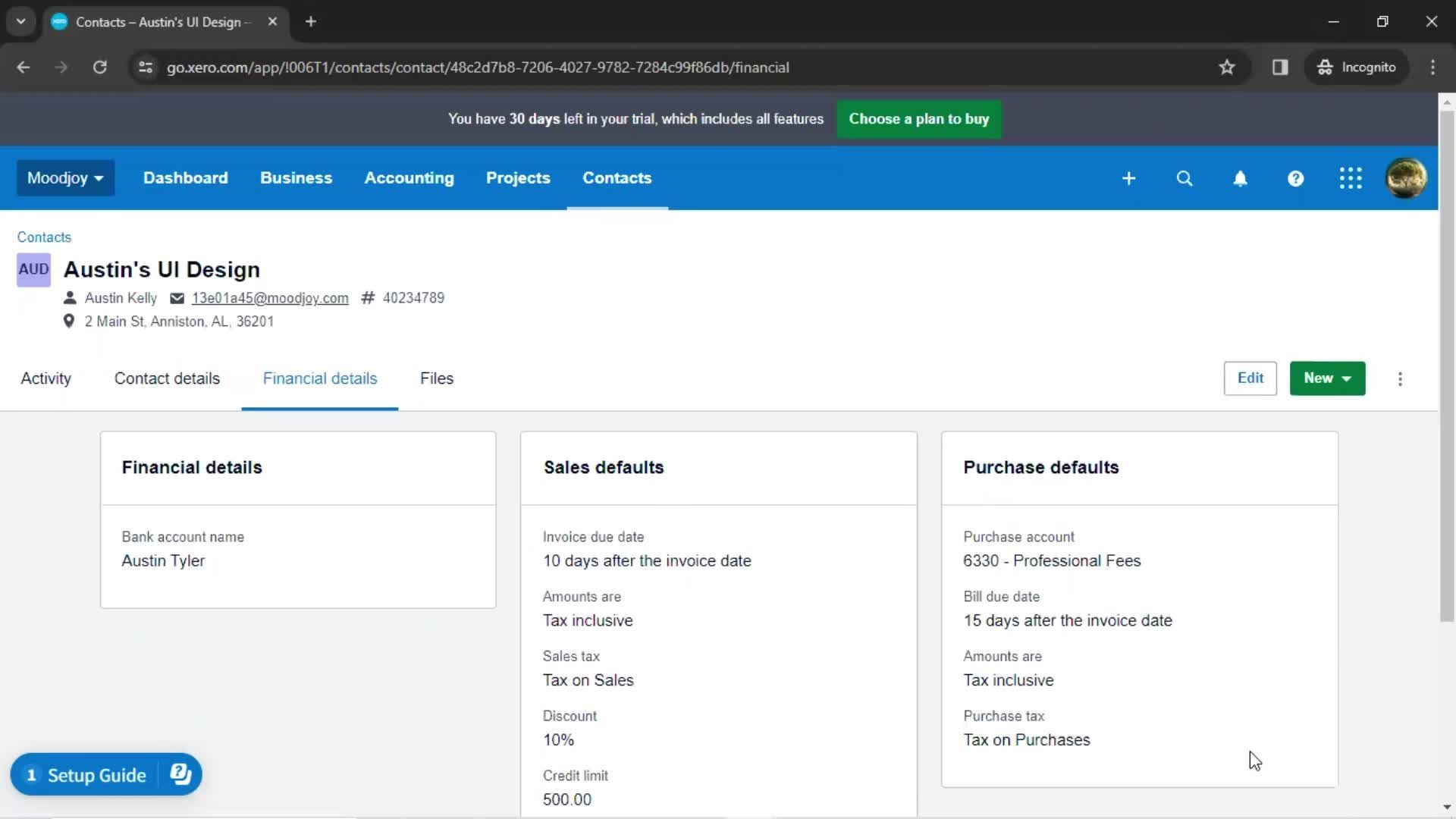
Task: Expand the green New button dropdown
Action: (x=1327, y=378)
